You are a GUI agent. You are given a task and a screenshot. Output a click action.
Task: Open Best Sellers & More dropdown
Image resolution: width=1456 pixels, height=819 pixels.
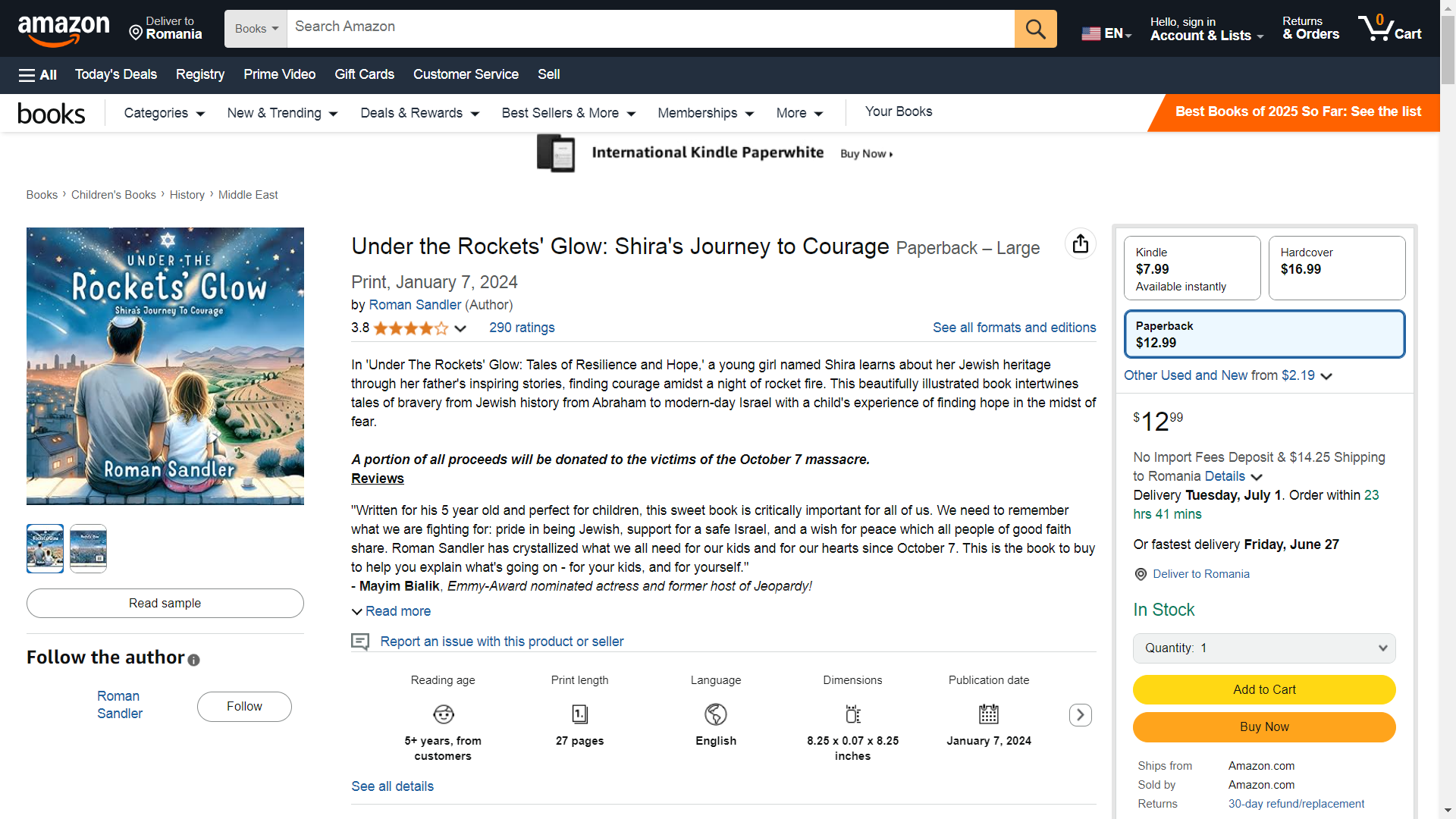[569, 113]
